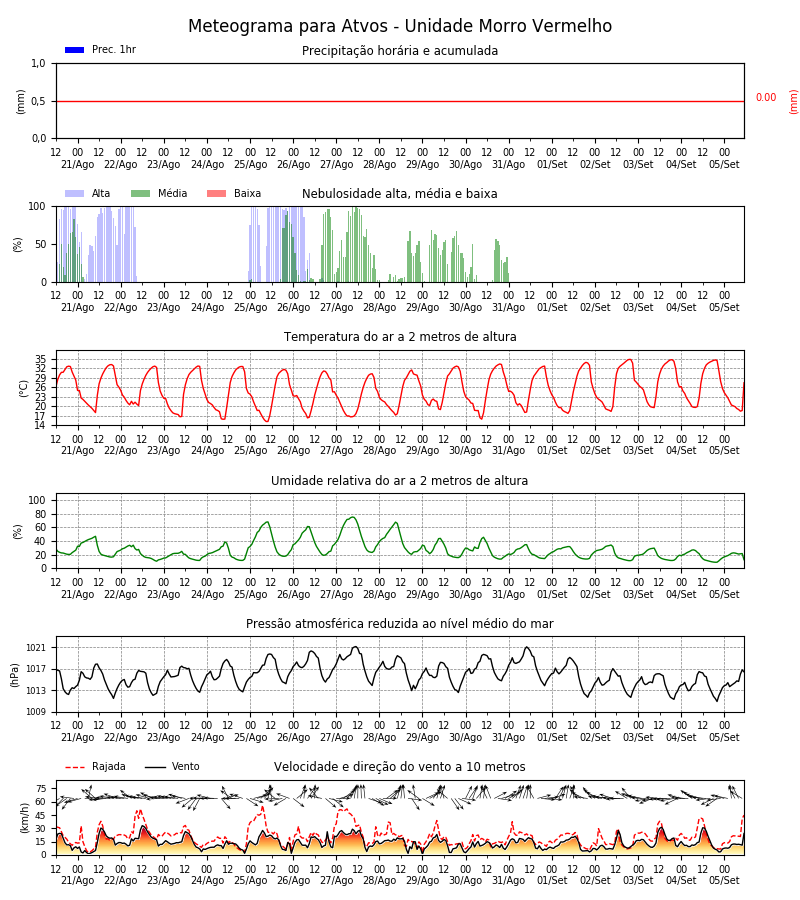
Task: Click the red Baixa legend swatch
Action: click(216, 193)
